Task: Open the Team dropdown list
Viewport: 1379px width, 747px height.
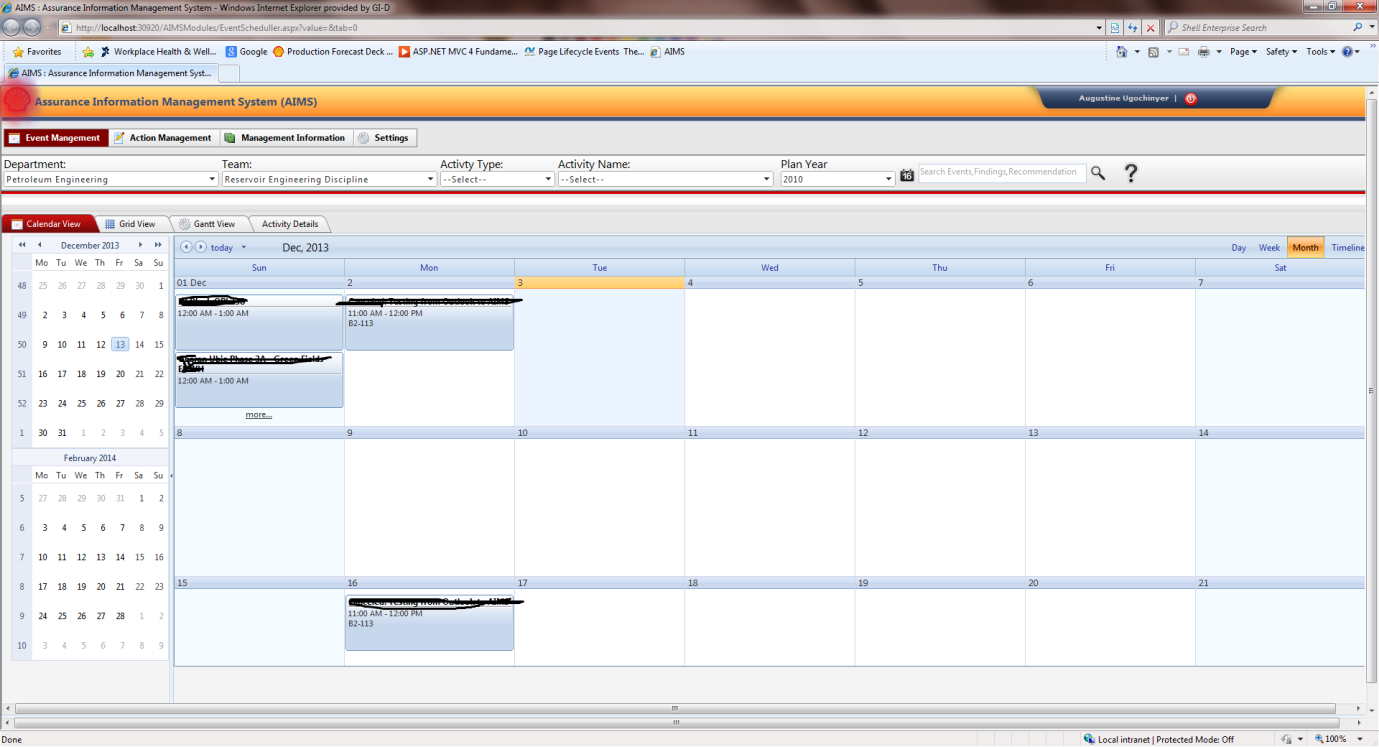Action: [x=430, y=180]
